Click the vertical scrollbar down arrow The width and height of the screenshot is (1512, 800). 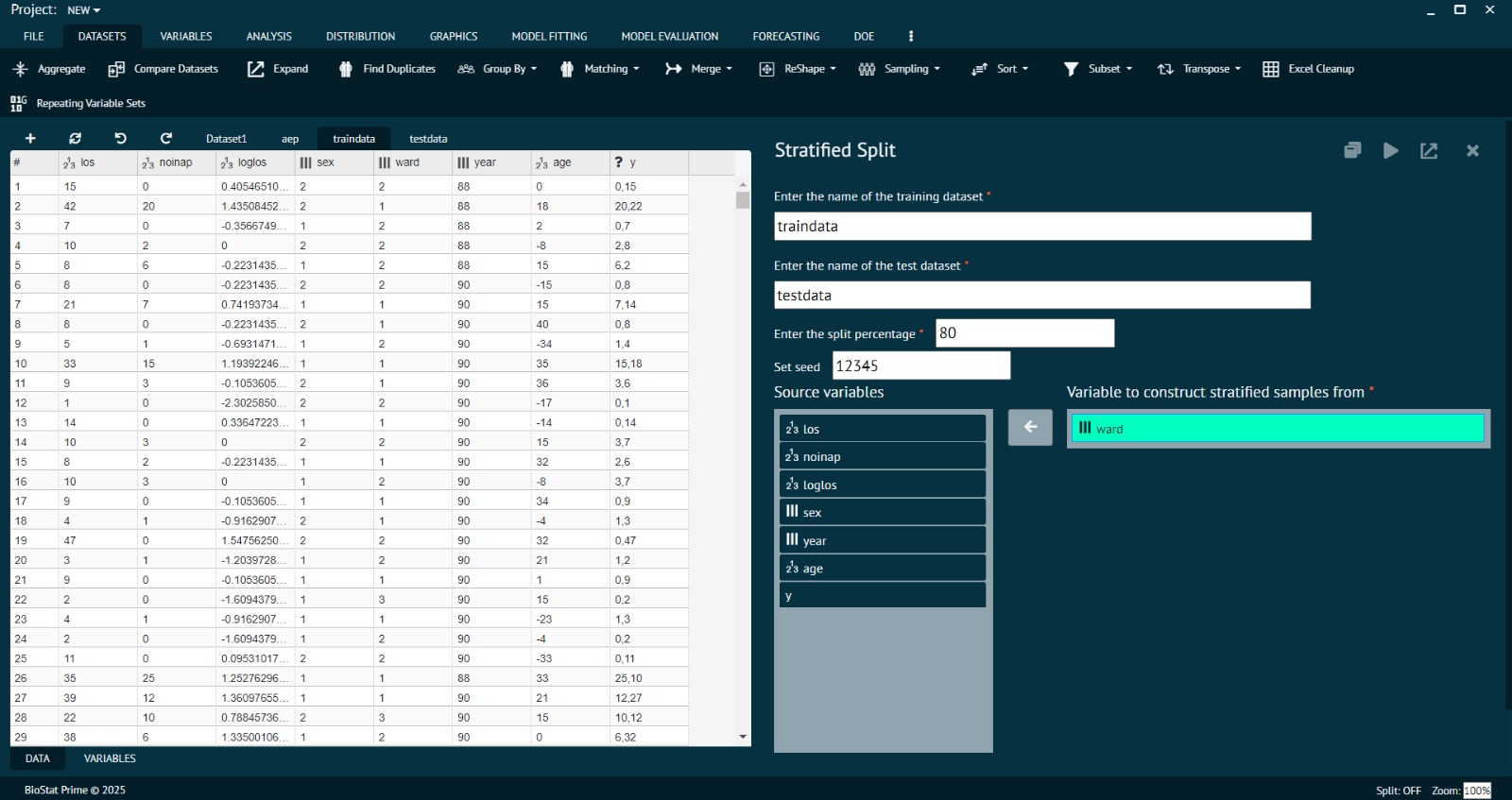pos(743,737)
